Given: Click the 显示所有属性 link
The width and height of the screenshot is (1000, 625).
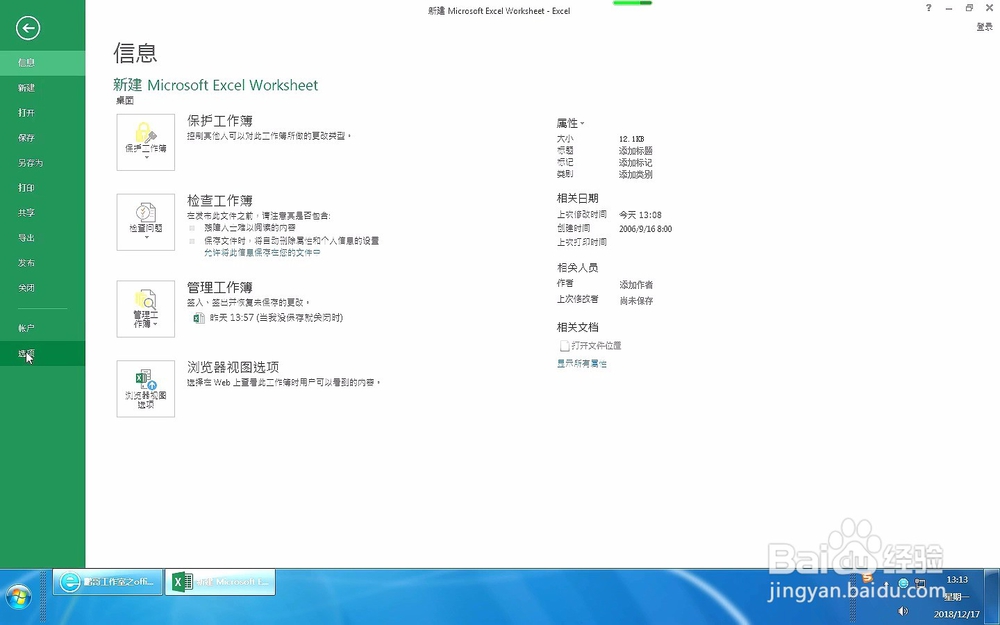Looking at the screenshot, I should tap(582, 364).
